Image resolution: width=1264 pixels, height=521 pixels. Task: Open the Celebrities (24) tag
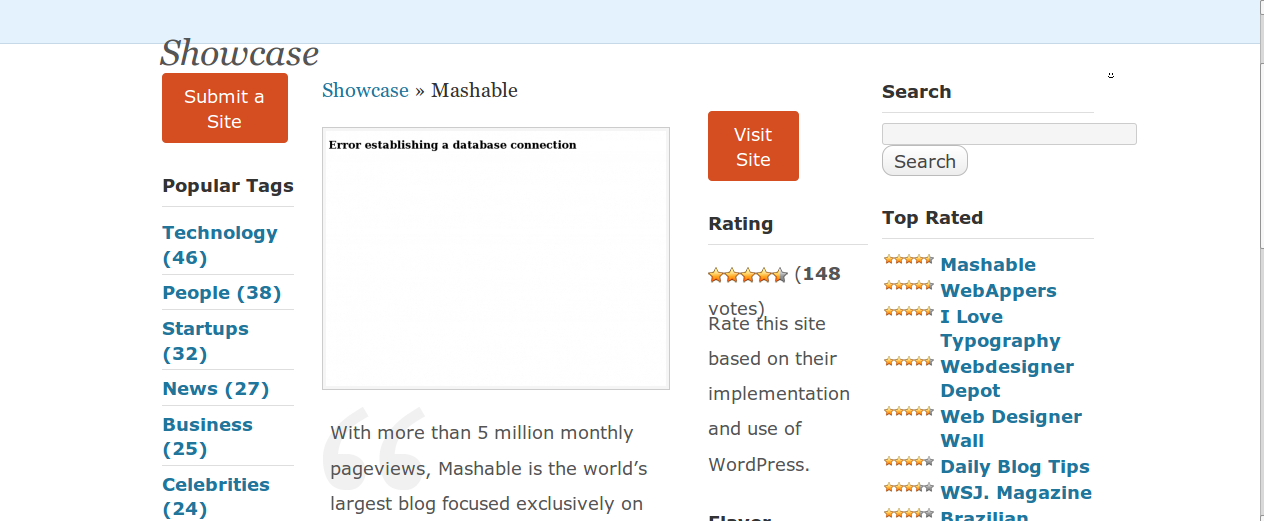216,497
